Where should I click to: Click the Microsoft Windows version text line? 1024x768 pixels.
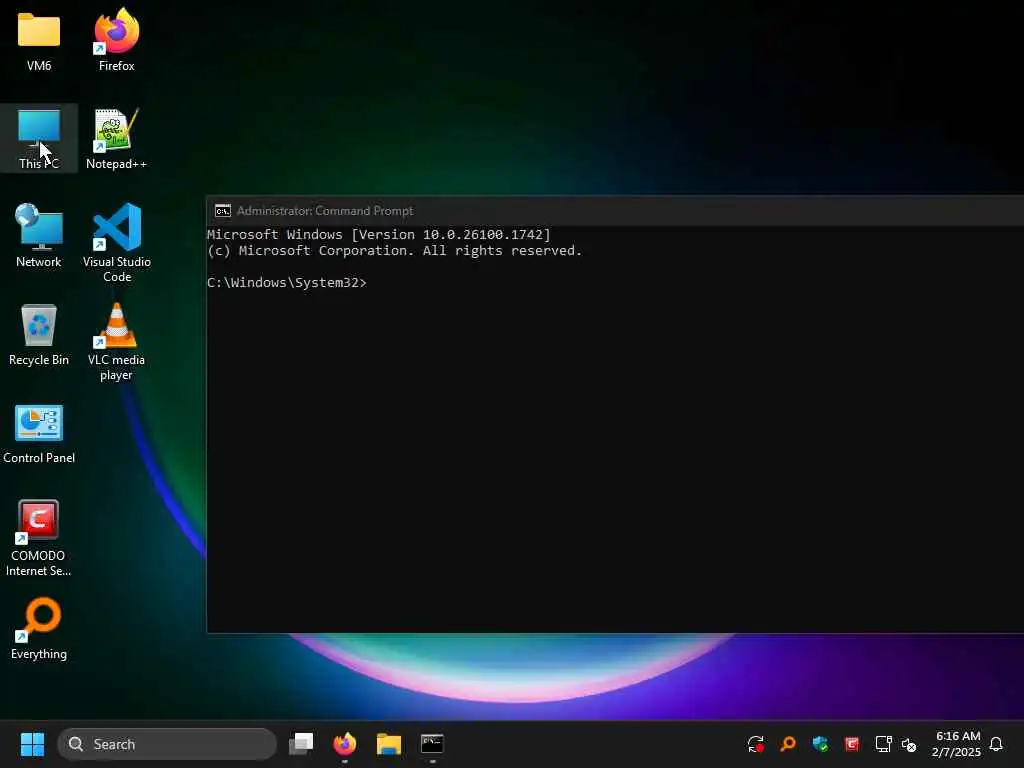click(x=379, y=234)
